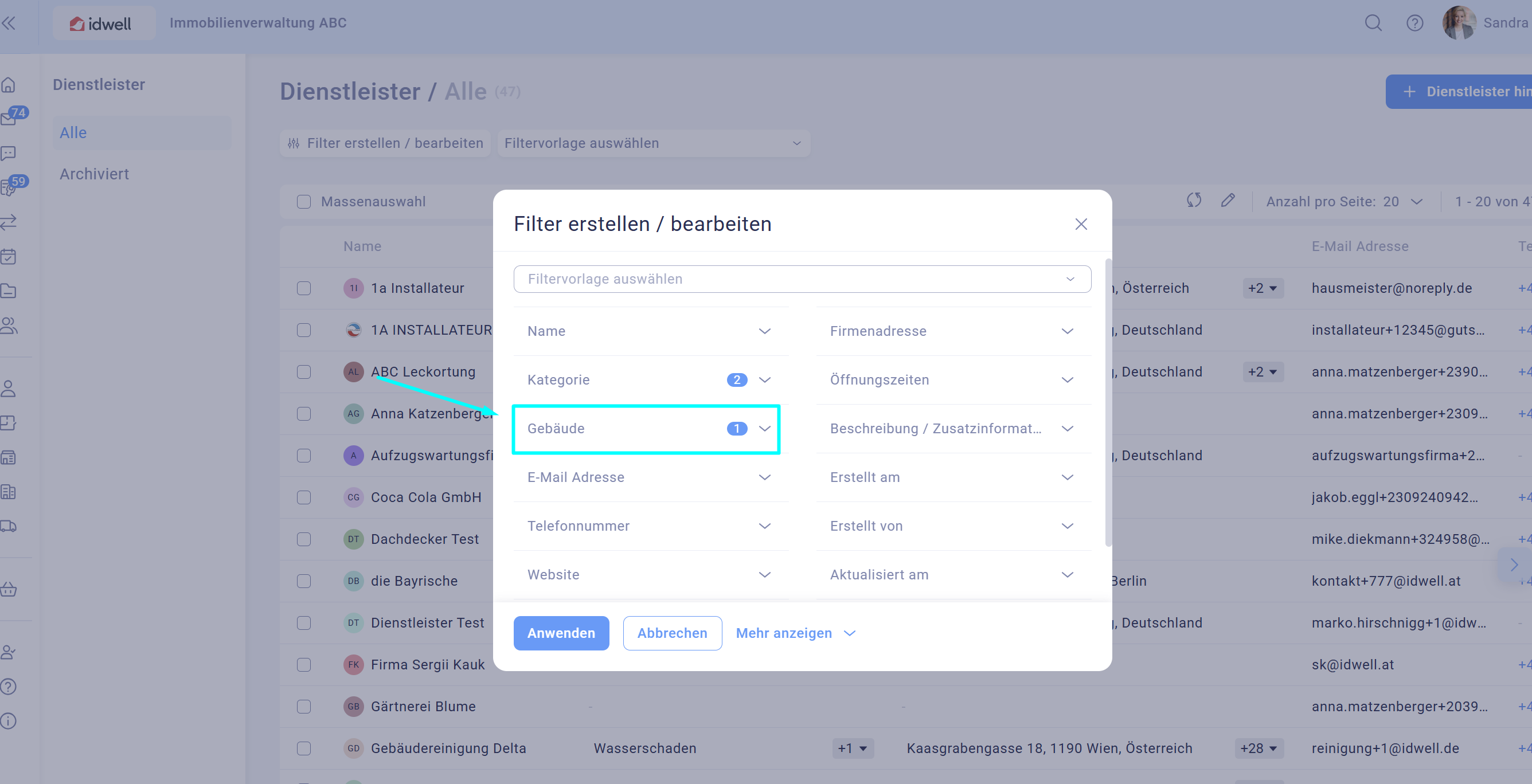
Task: Click the refresh list icon
Action: pos(1194,201)
